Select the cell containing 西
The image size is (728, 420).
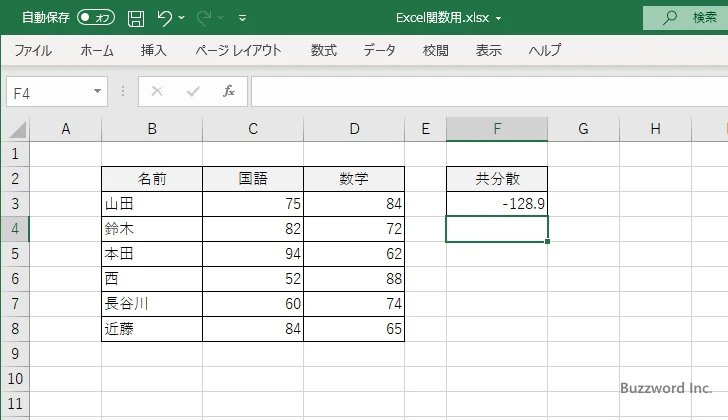point(152,279)
